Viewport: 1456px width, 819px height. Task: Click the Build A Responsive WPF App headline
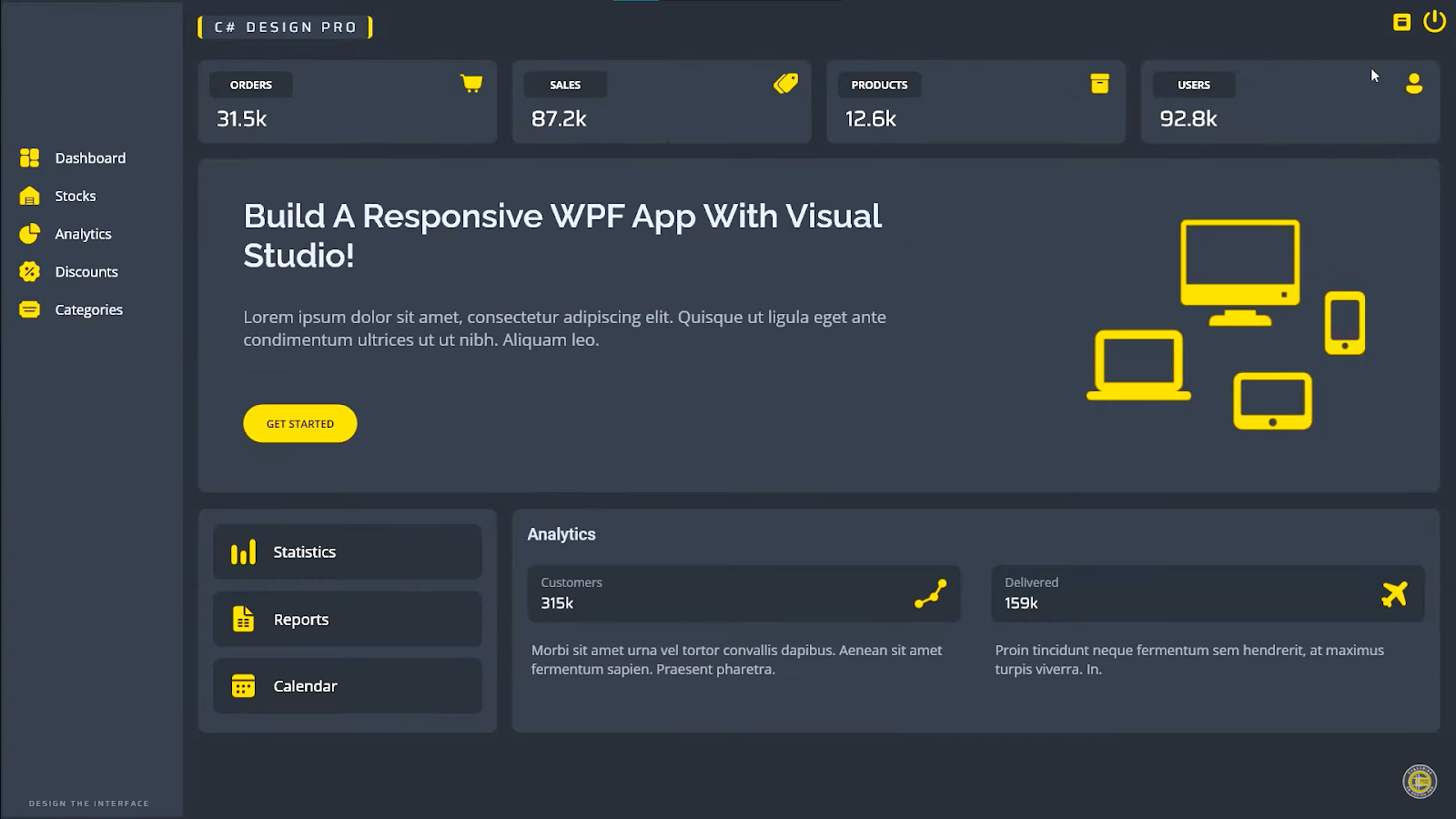pyautogui.click(x=562, y=236)
